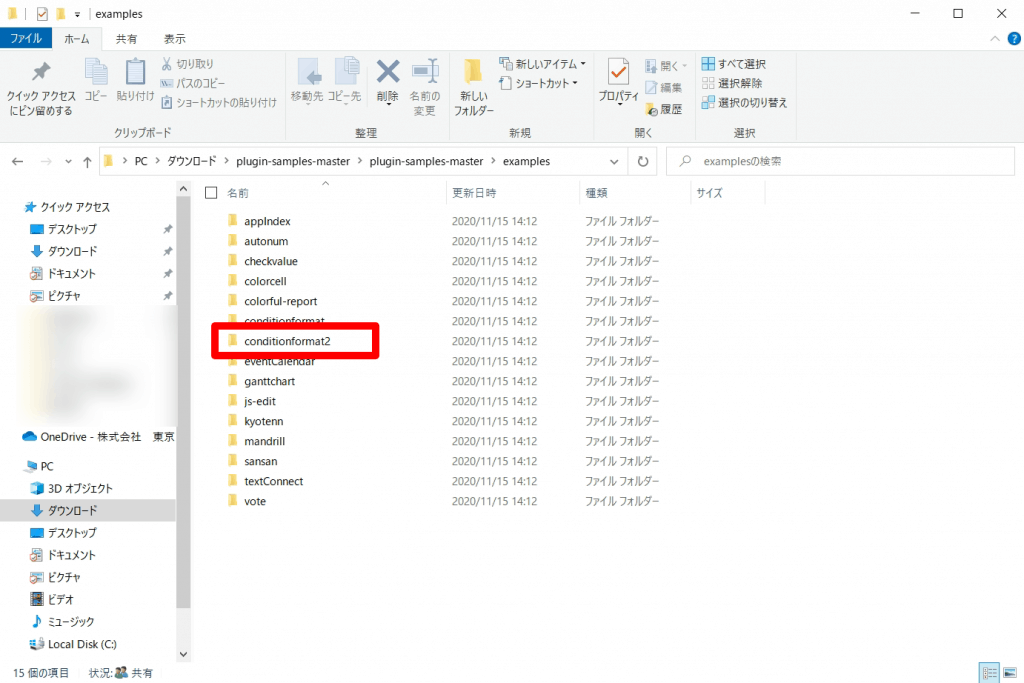Click the Rename icon in ribbon
This screenshot has height=683, width=1024.
pyautogui.click(x=425, y=74)
